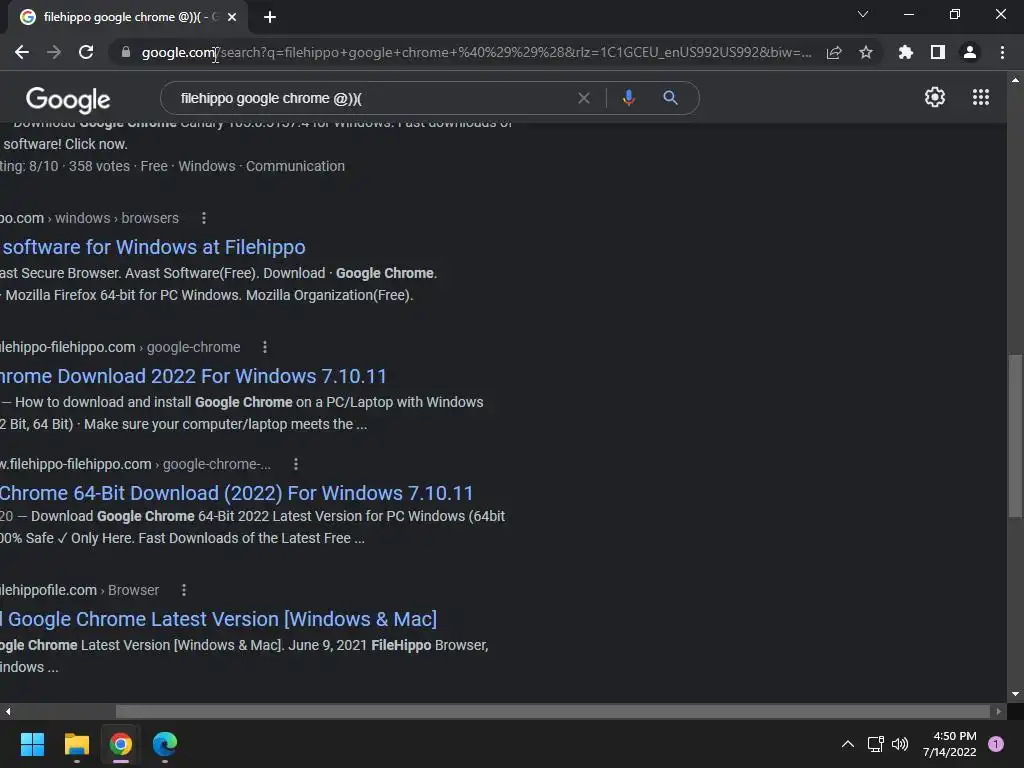Open the Google apps grid
Screen dimensions: 1024x768
pos(981,97)
